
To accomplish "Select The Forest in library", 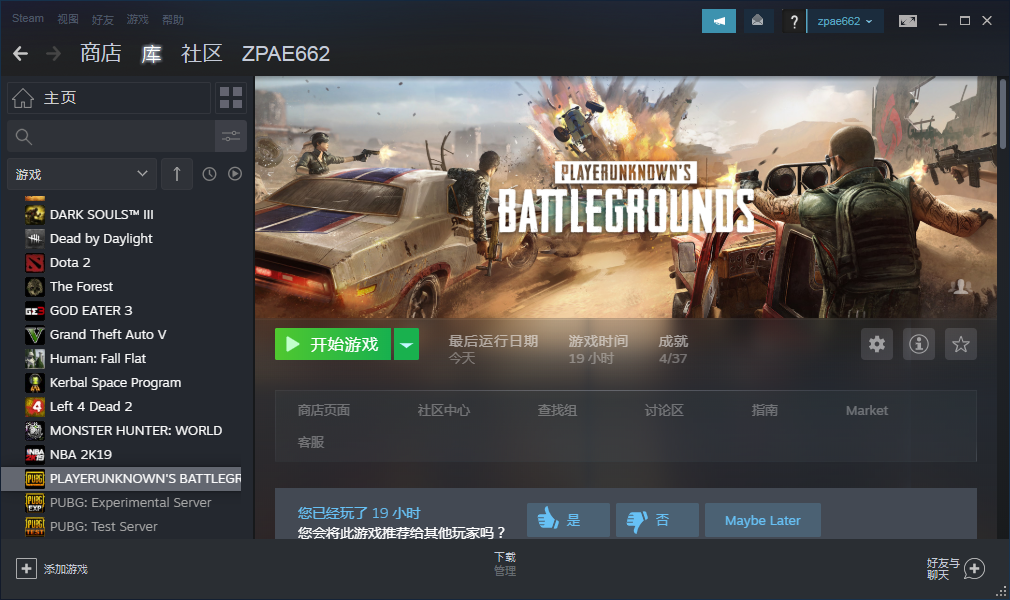I will [121, 286].
